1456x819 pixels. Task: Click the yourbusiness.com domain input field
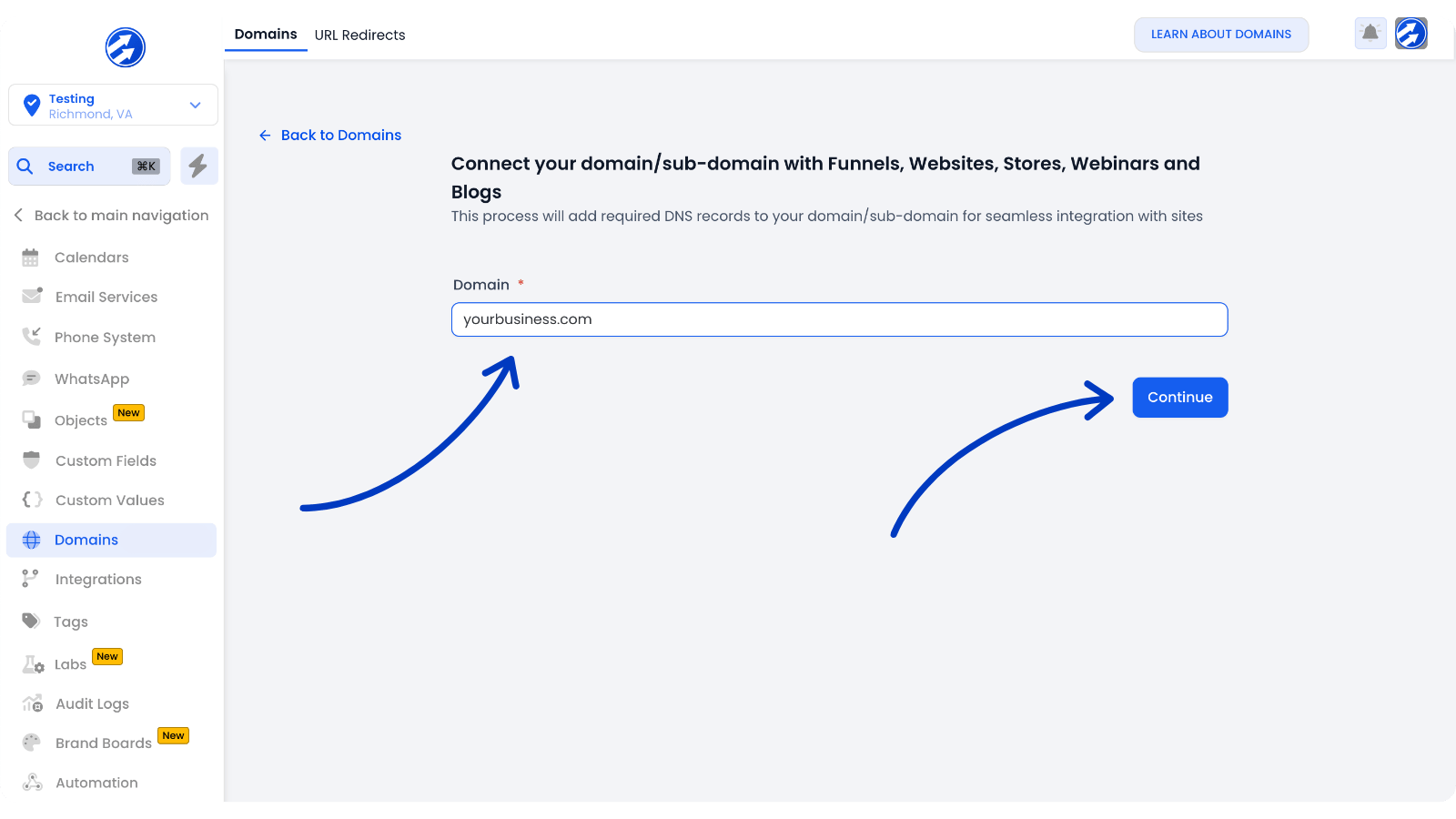838,319
